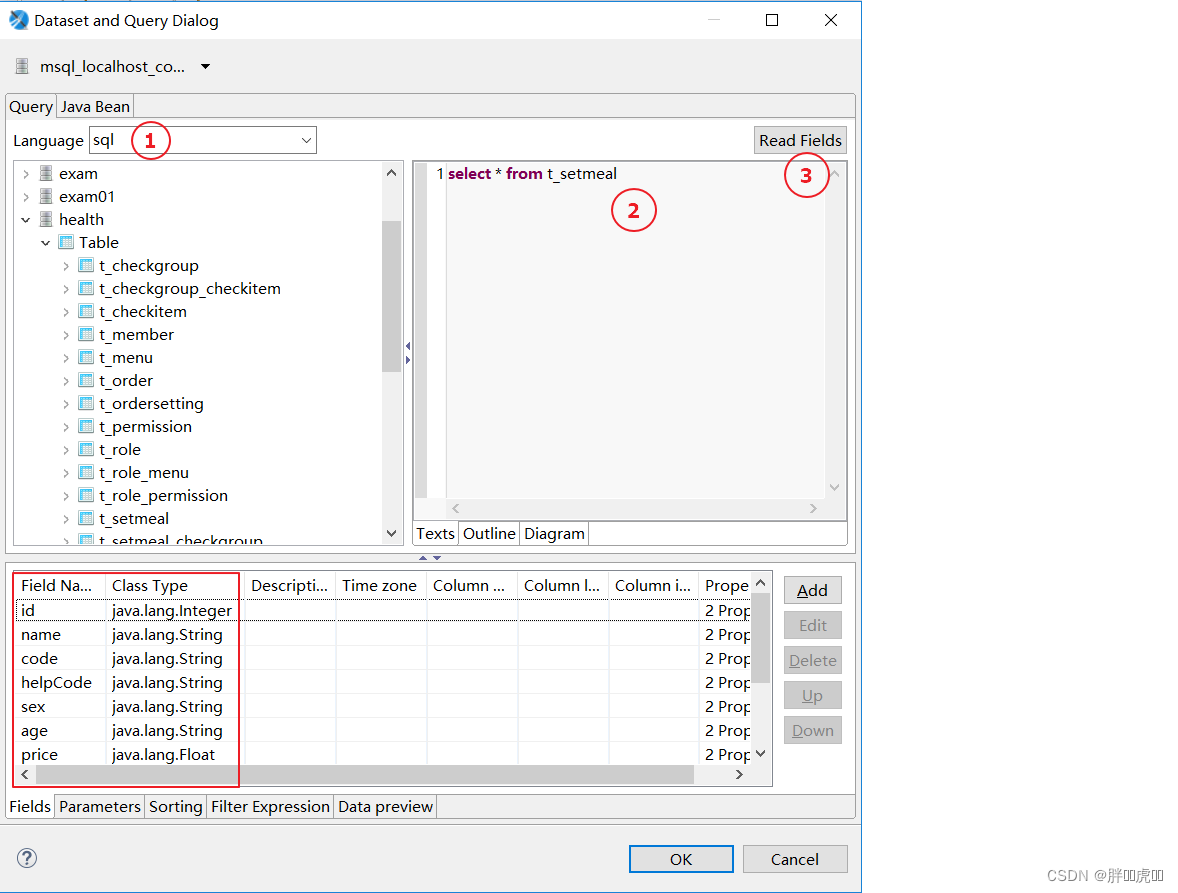Collapse the Table folder node

[x=46, y=243]
